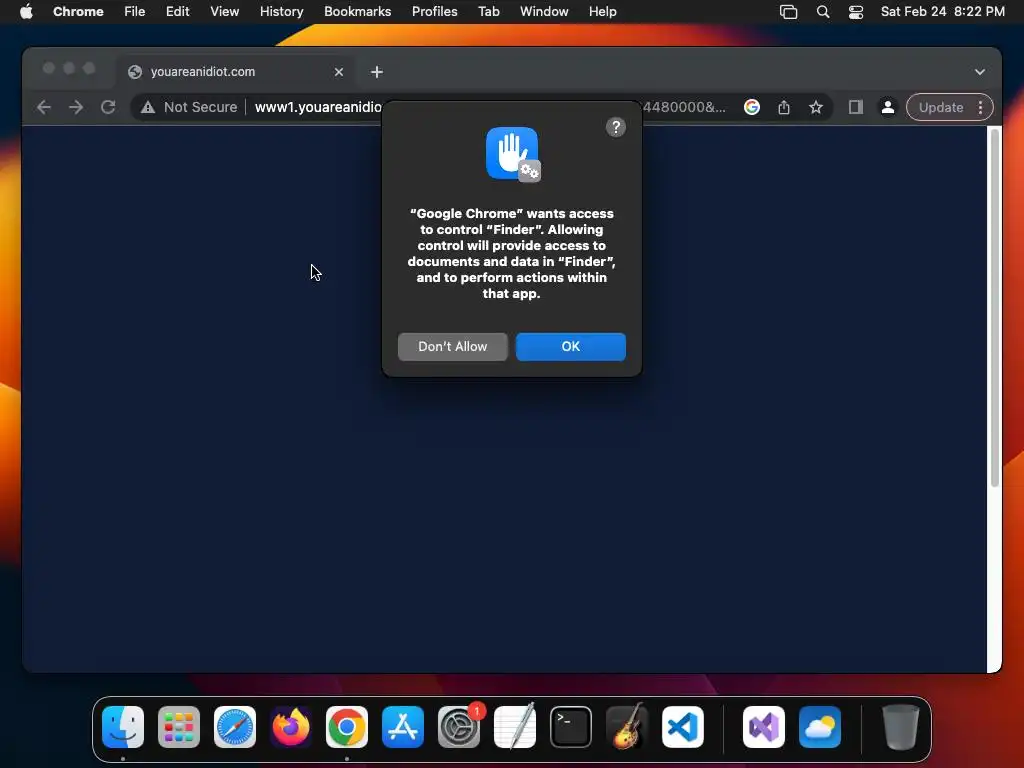Open App Store from the Dock
Image resolution: width=1024 pixels, height=768 pixels.
pos(403,727)
